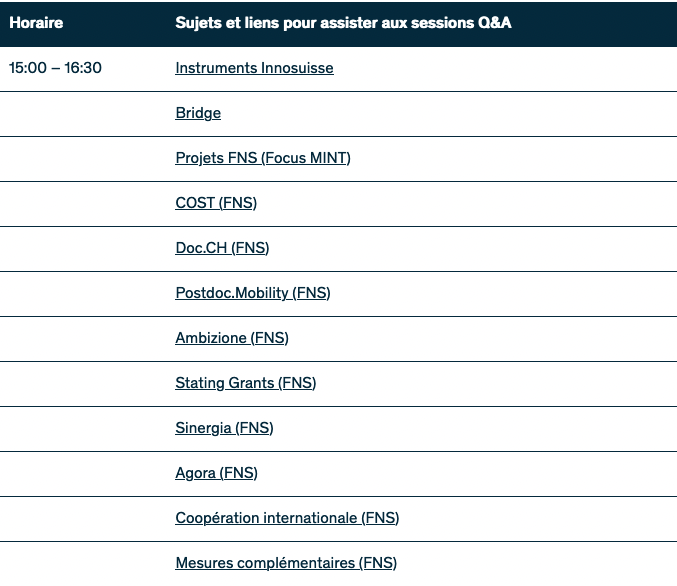
Task: Select the Stating Grants (FNS) link
Action: tap(245, 383)
